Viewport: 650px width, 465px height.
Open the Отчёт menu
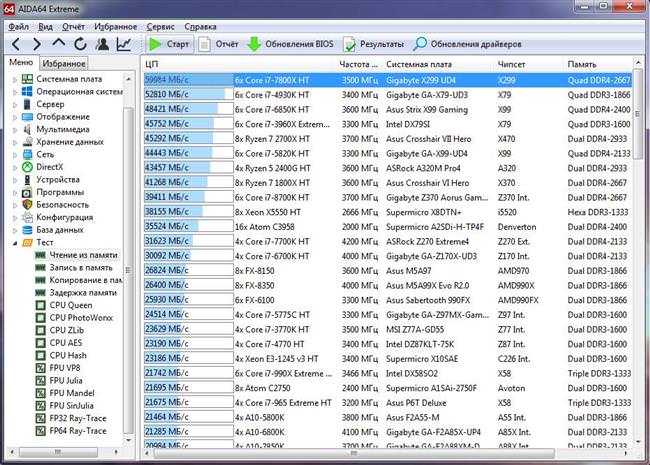coord(73,27)
